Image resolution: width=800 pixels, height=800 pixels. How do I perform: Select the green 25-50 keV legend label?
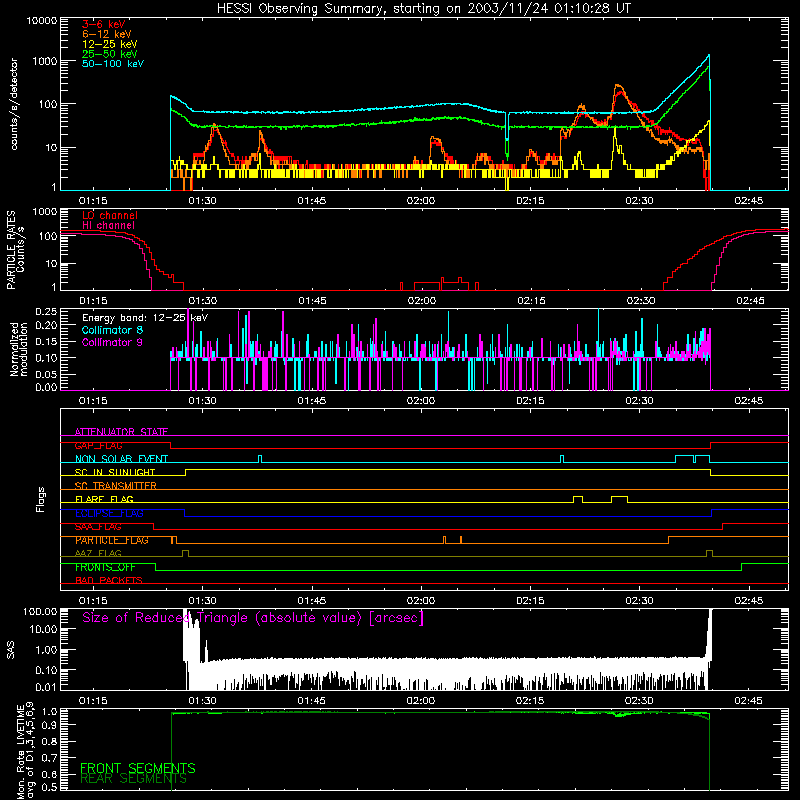pyautogui.click(x=110, y=54)
